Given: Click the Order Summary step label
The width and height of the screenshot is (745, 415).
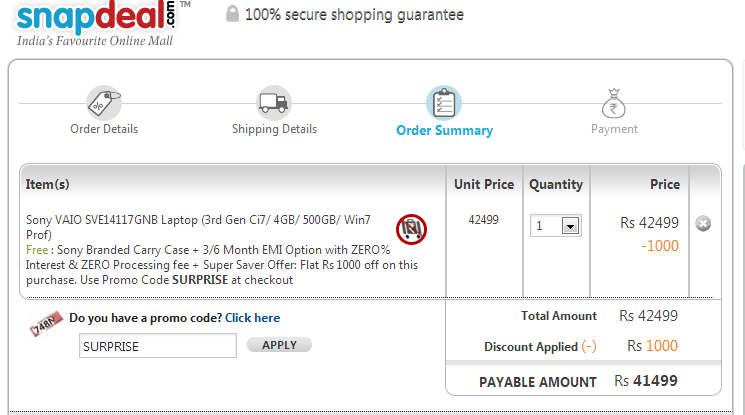Looking at the screenshot, I should click(445, 130).
